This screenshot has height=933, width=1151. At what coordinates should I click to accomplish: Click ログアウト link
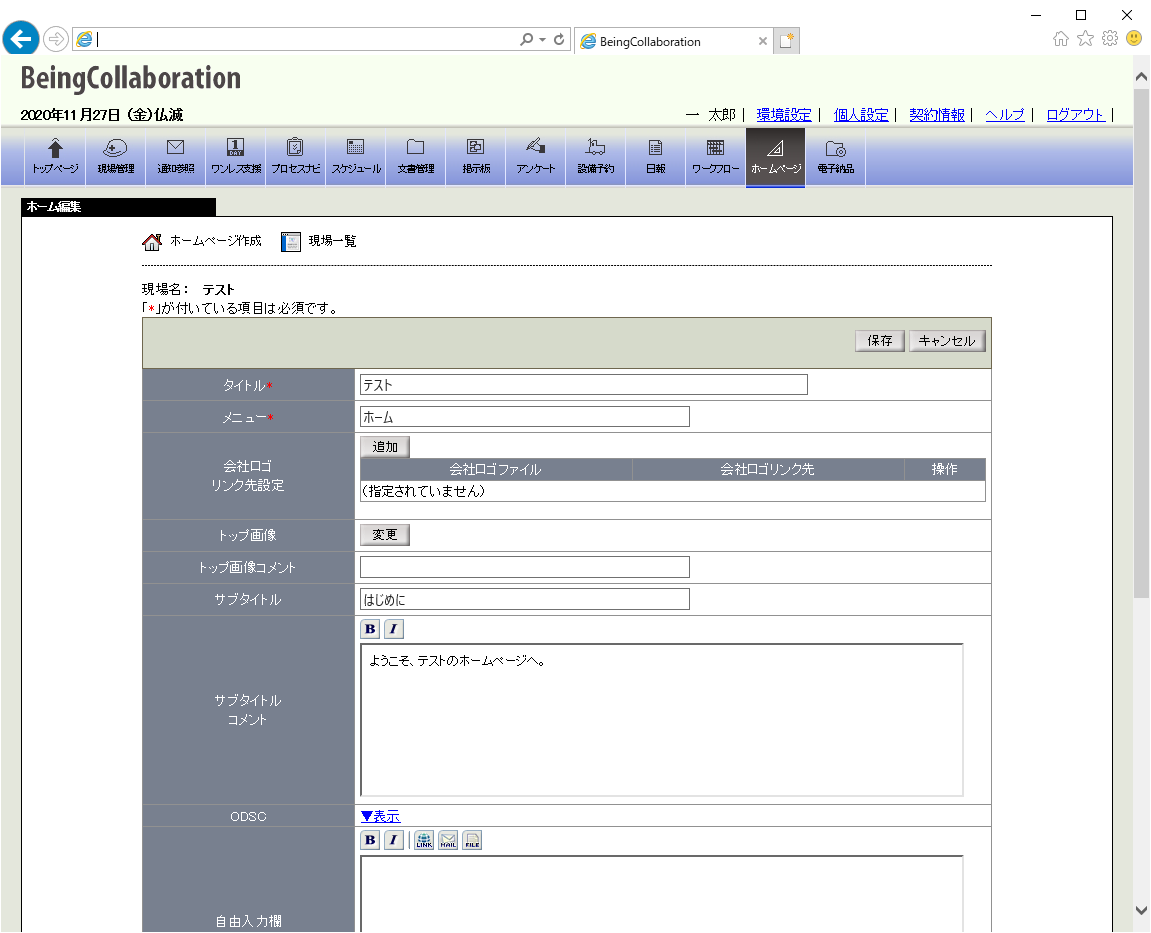click(1075, 115)
